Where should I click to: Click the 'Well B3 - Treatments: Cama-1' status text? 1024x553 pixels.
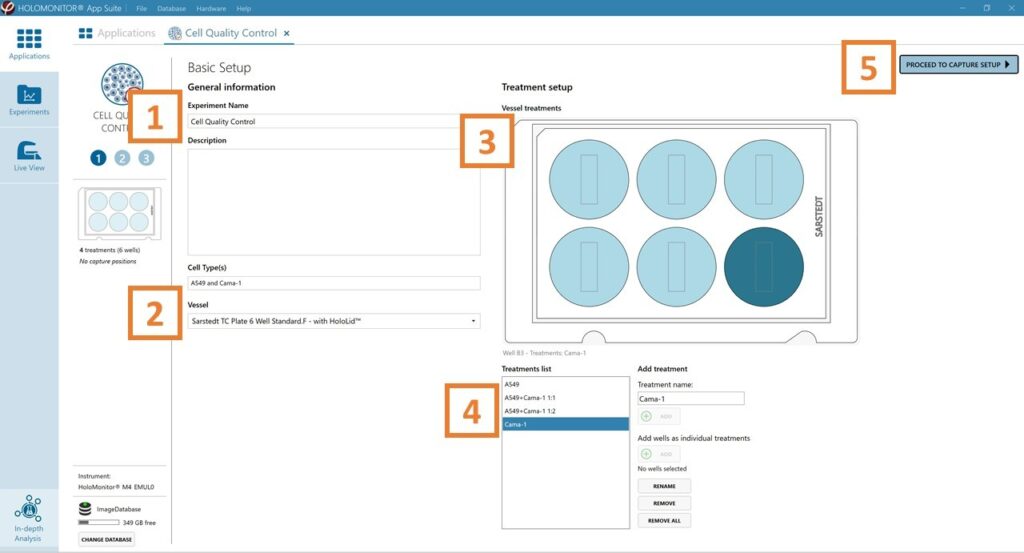pyautogui.click(x=544, y=353)
